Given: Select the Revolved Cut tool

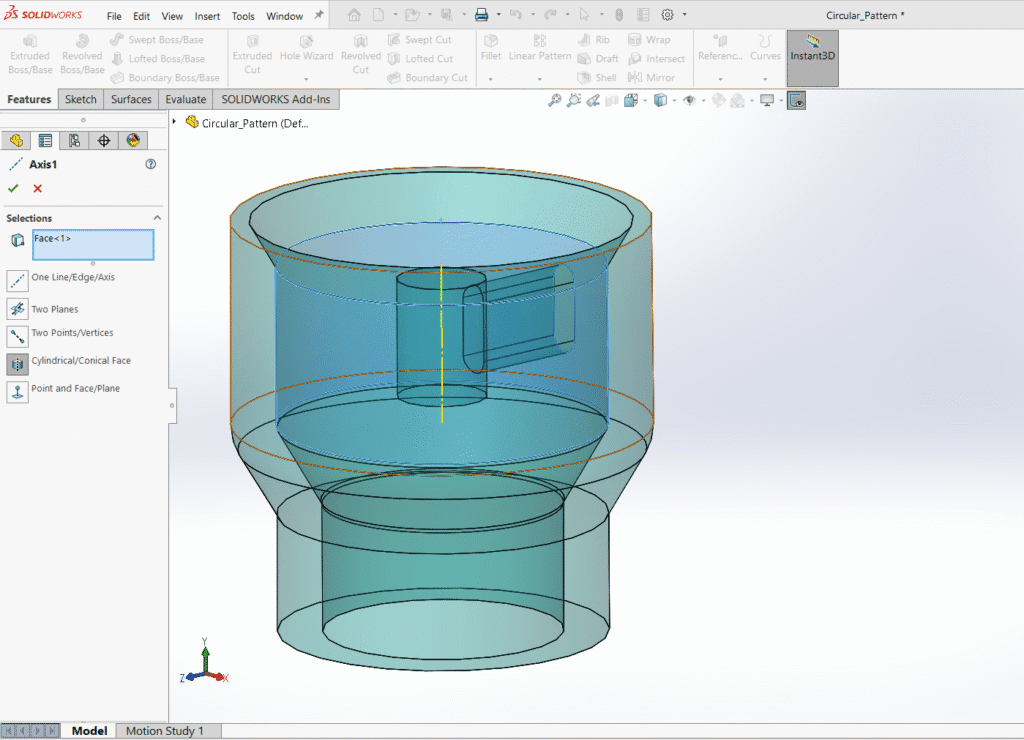Looking at the screenshot, I should pyautogui.click(x=360, y=55).
